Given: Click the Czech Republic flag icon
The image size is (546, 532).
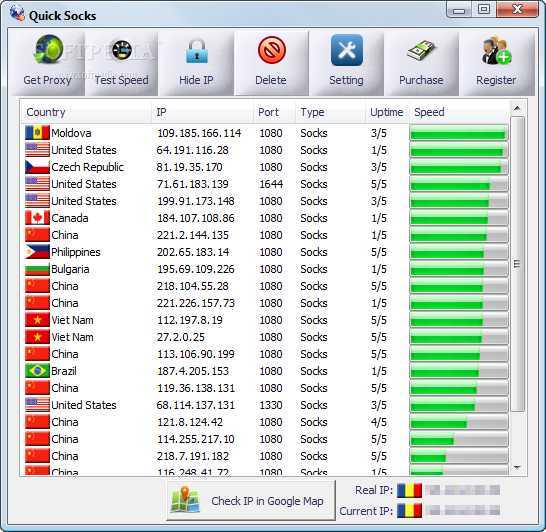Looking at the screenshot, I should click(37, 167).
